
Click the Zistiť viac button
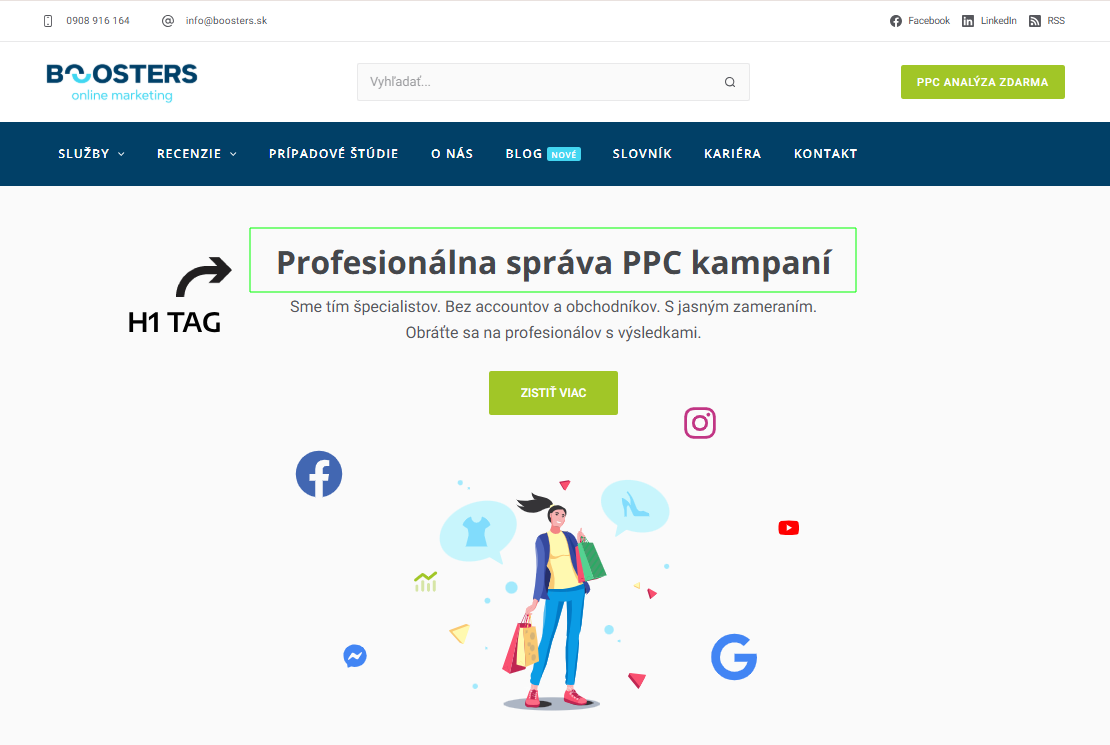point(554,393)
